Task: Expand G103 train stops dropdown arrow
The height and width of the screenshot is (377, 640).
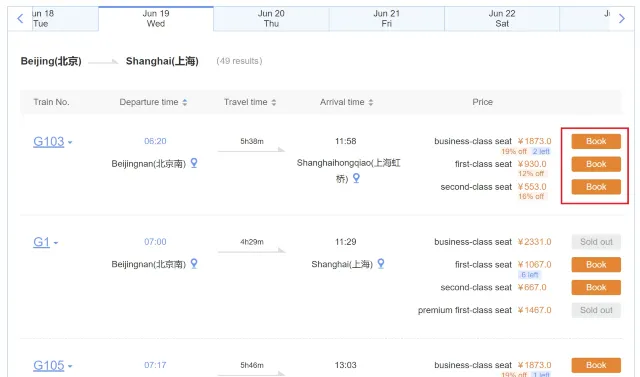Action: coord(70,142)
